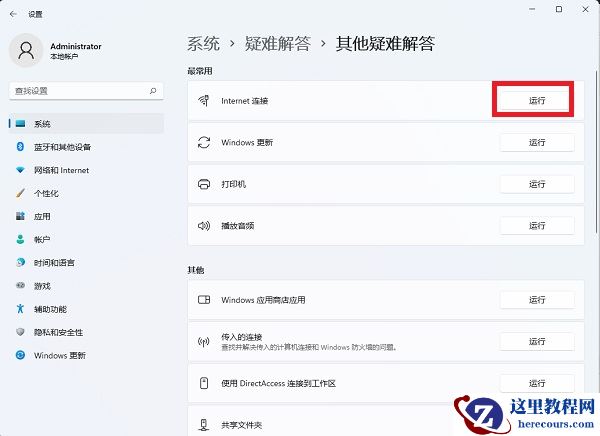Click the 系统 monitor icon in sidebar
This screenshot has height=436, width=600.
tap(20, 124)
